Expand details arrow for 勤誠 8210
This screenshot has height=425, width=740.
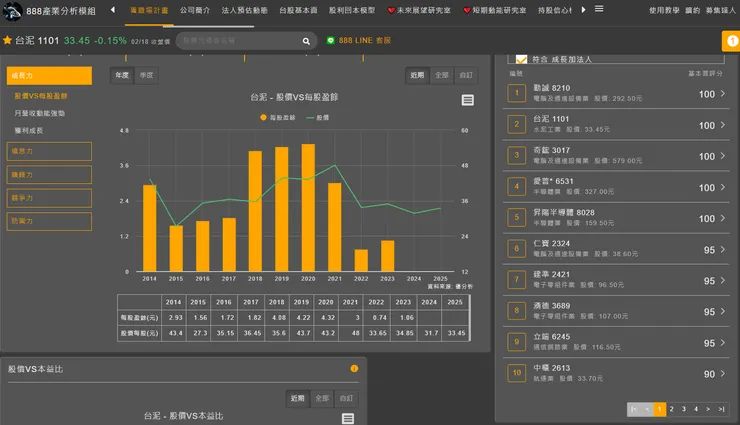pyautogui.click(x=723, y=94)
